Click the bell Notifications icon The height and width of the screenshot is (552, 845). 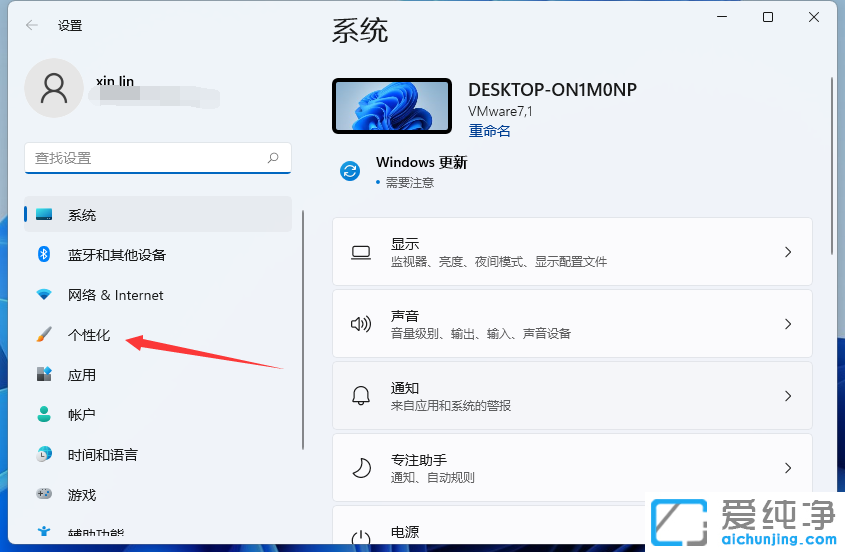click(361, 396)
